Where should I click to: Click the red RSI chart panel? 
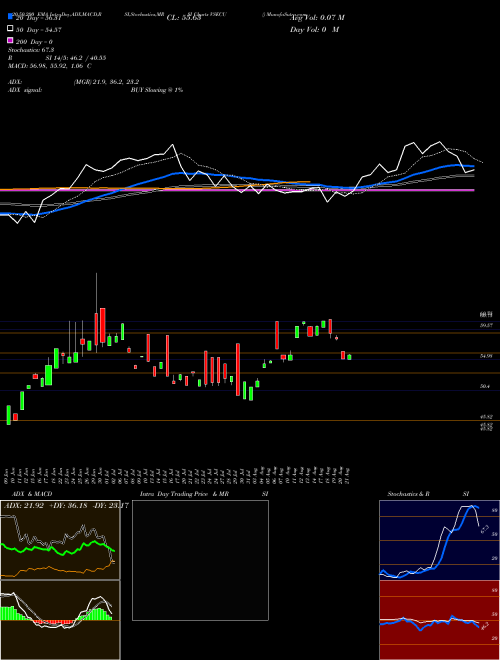[x=439, y=620]
